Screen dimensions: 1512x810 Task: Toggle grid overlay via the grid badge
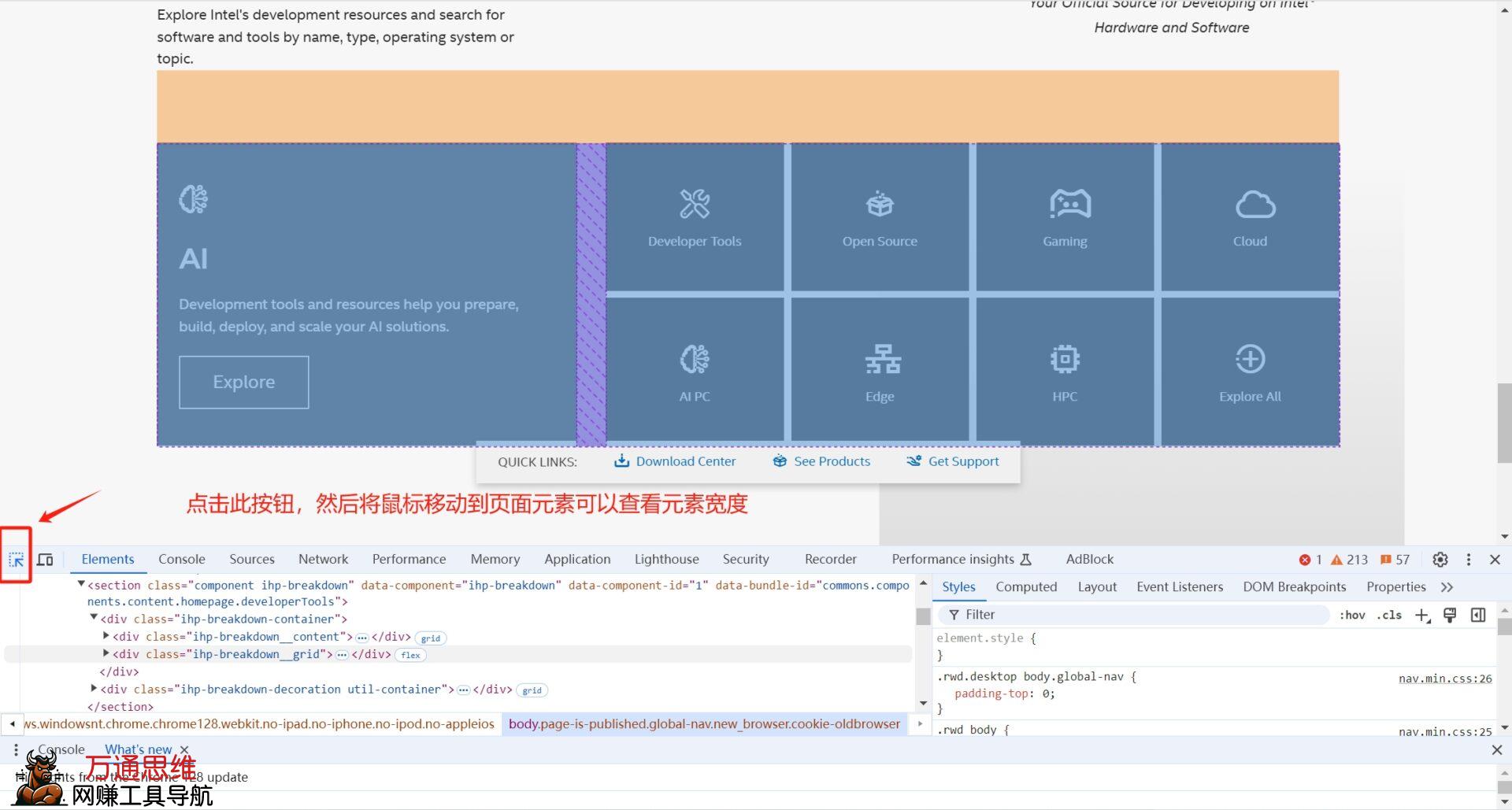431,638
